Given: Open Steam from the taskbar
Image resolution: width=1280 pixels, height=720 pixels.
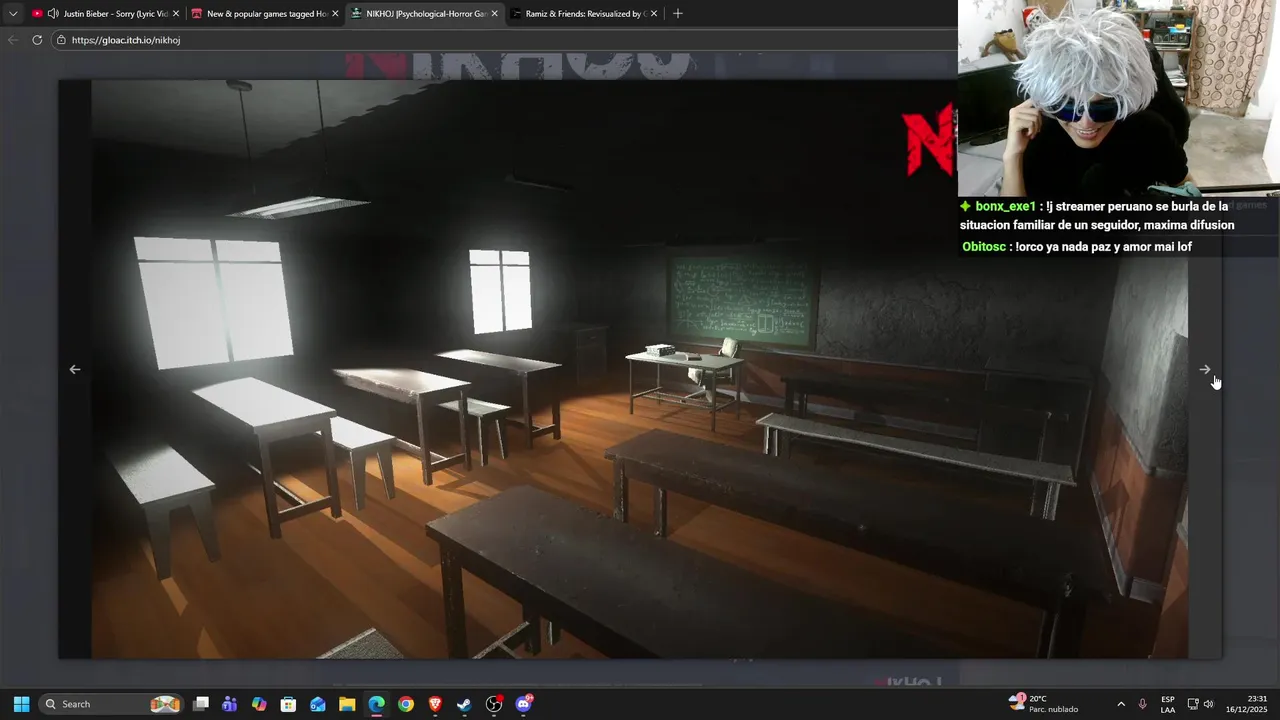Looking at the screenshot, I should click(464, 704).
